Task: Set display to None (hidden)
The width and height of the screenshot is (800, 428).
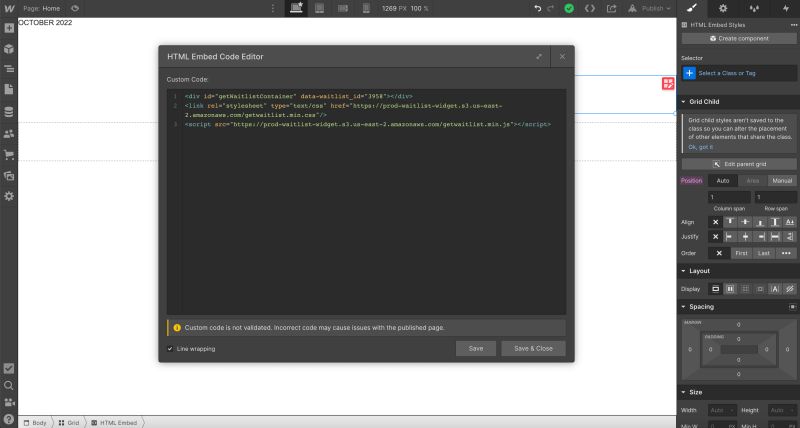Action: tap(790, 289)
